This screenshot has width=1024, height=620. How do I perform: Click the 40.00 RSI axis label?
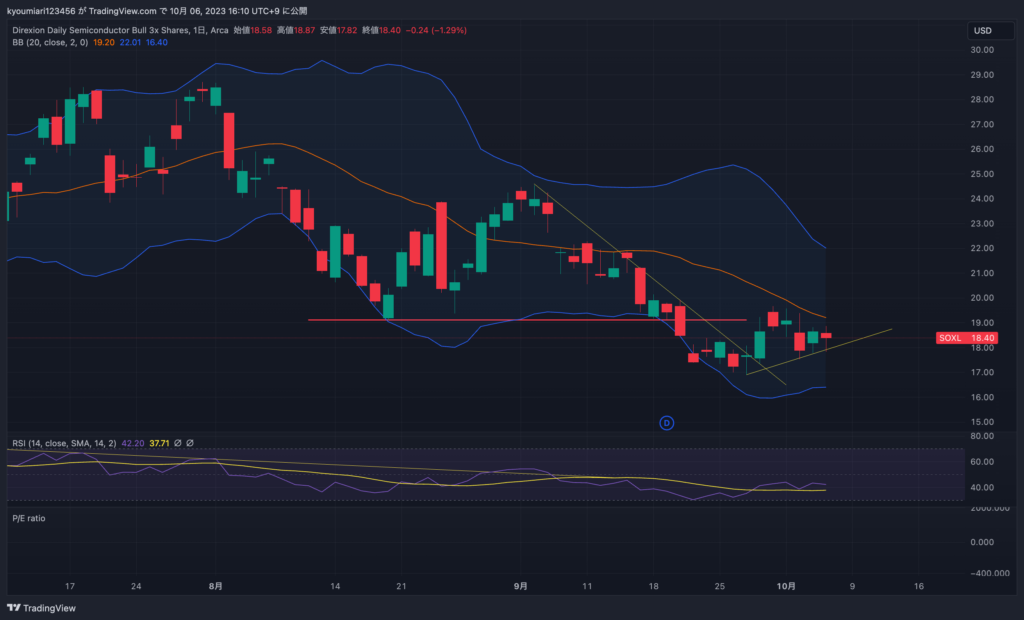(x=982, y=487)
